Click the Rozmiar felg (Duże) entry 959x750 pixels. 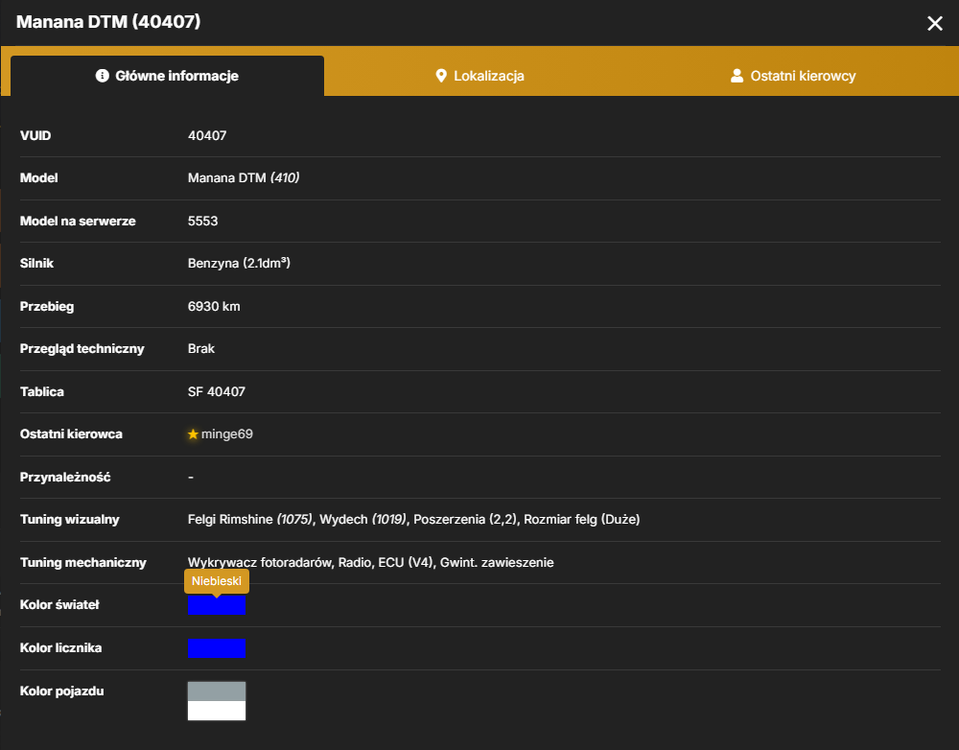point(582,519)
